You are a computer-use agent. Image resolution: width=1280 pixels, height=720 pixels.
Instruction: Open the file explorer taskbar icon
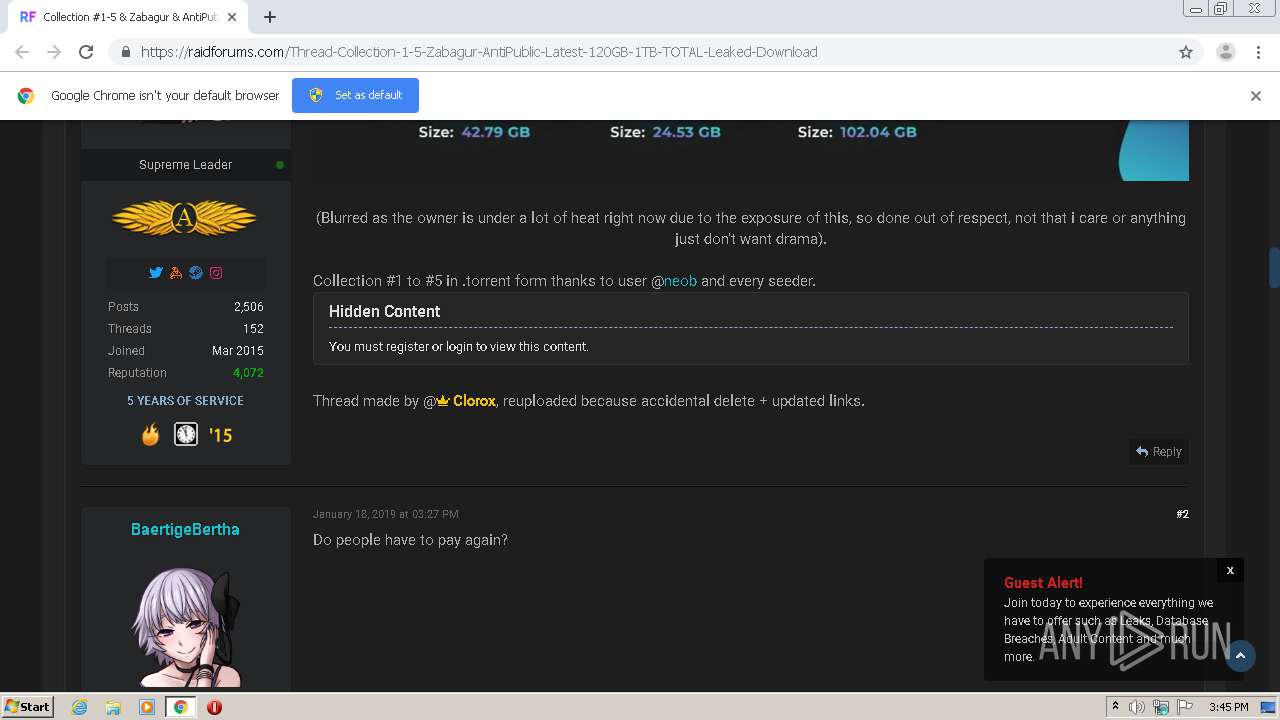pos(113,707)
